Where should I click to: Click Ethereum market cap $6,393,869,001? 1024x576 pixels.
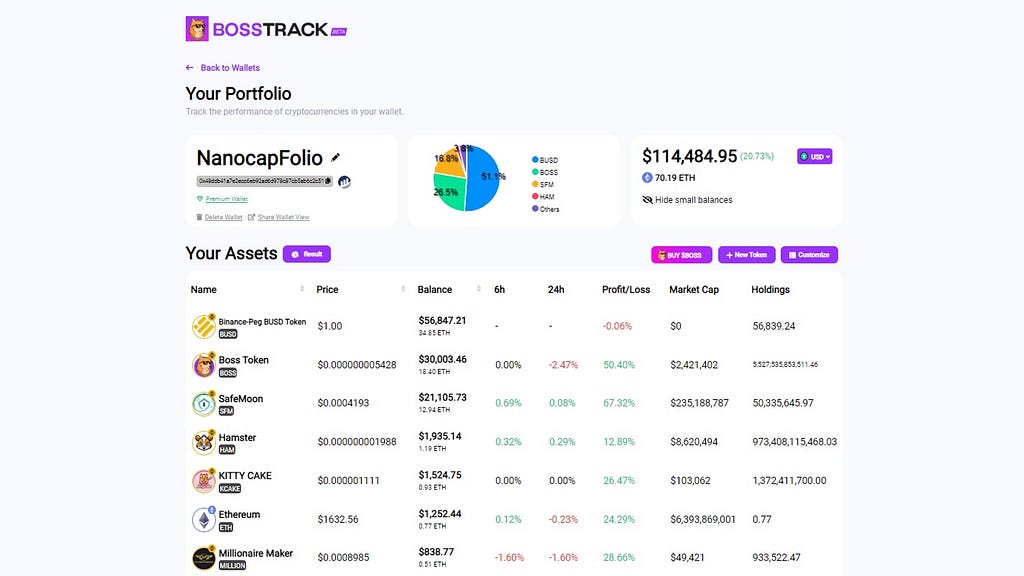coord(703,519)
